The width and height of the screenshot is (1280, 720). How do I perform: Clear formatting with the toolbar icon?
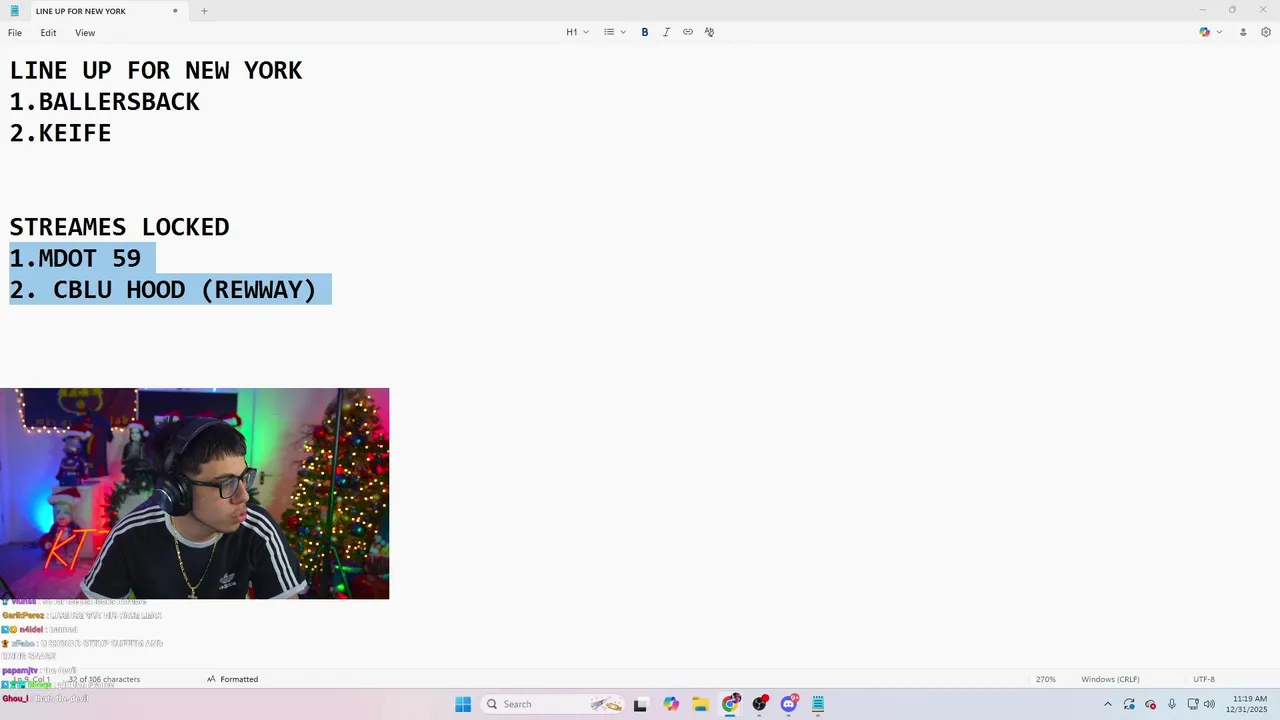click(x=709, y=32)
